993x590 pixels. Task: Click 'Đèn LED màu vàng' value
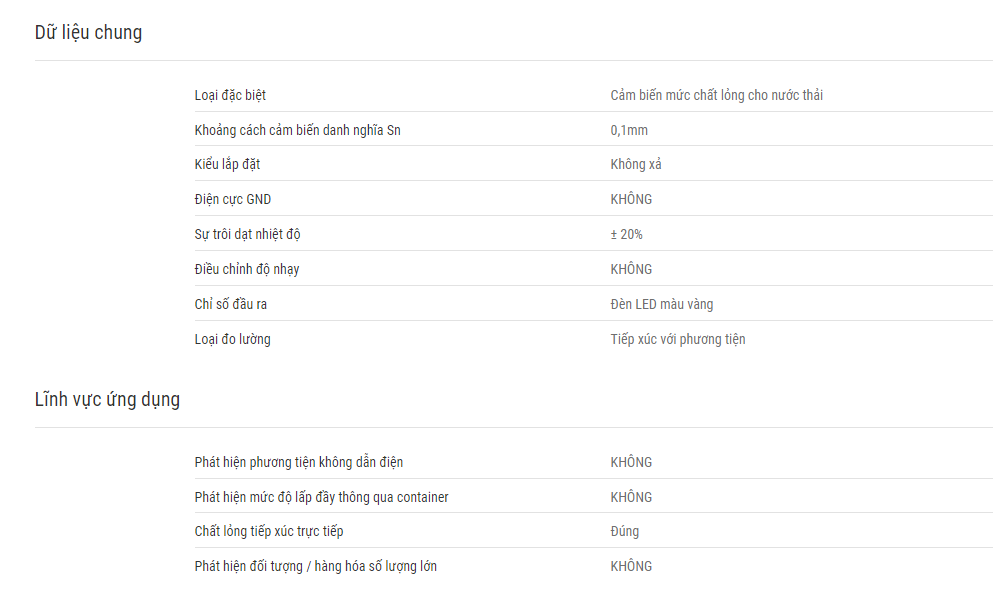point(662,304)
